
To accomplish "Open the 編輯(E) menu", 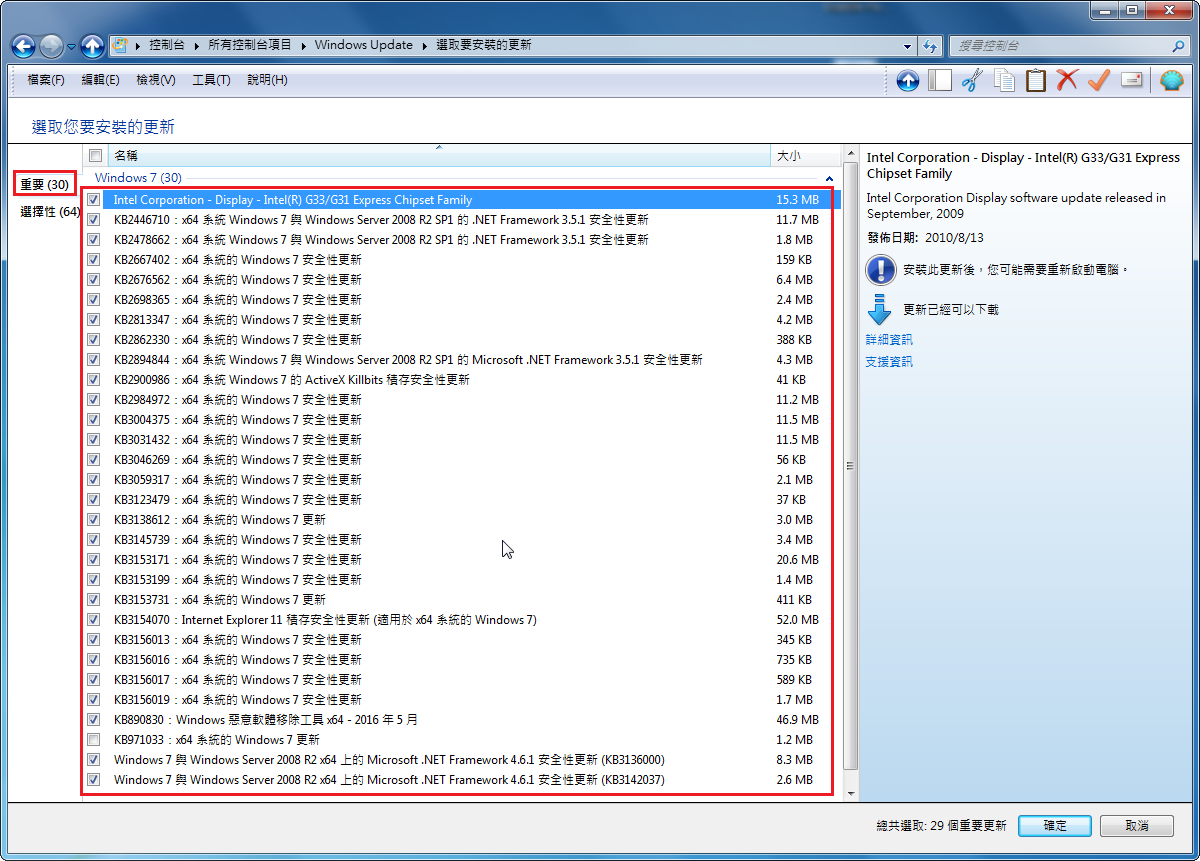I will 100,80.
